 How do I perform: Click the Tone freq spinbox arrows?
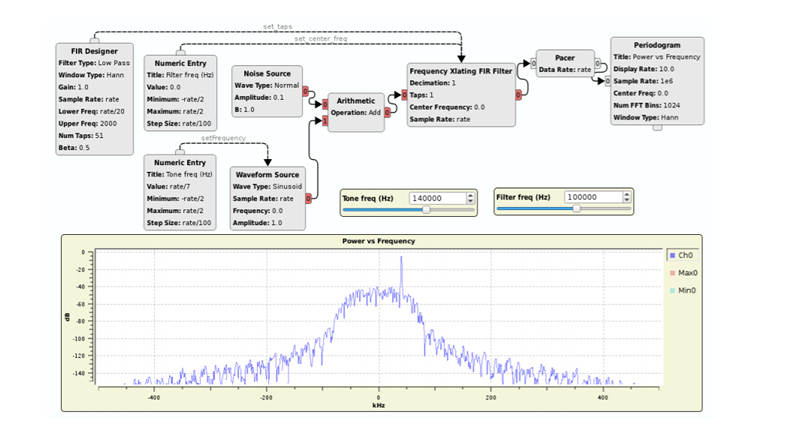point(472,198)
